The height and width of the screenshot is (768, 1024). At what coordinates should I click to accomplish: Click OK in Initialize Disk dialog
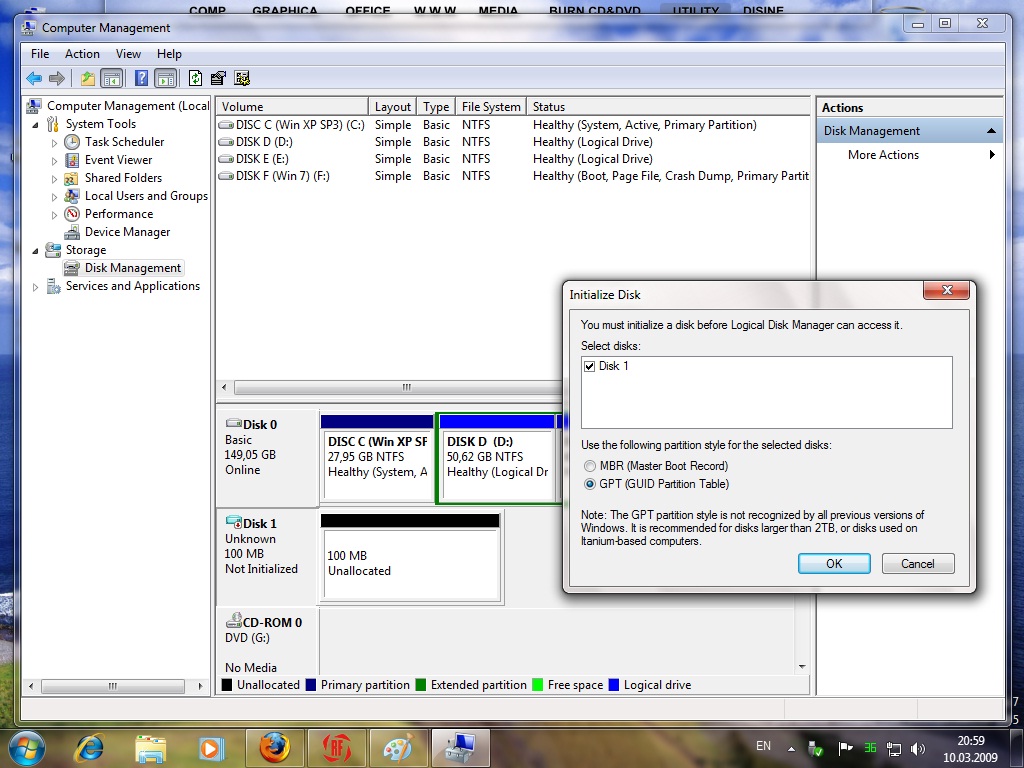(834, 564)
